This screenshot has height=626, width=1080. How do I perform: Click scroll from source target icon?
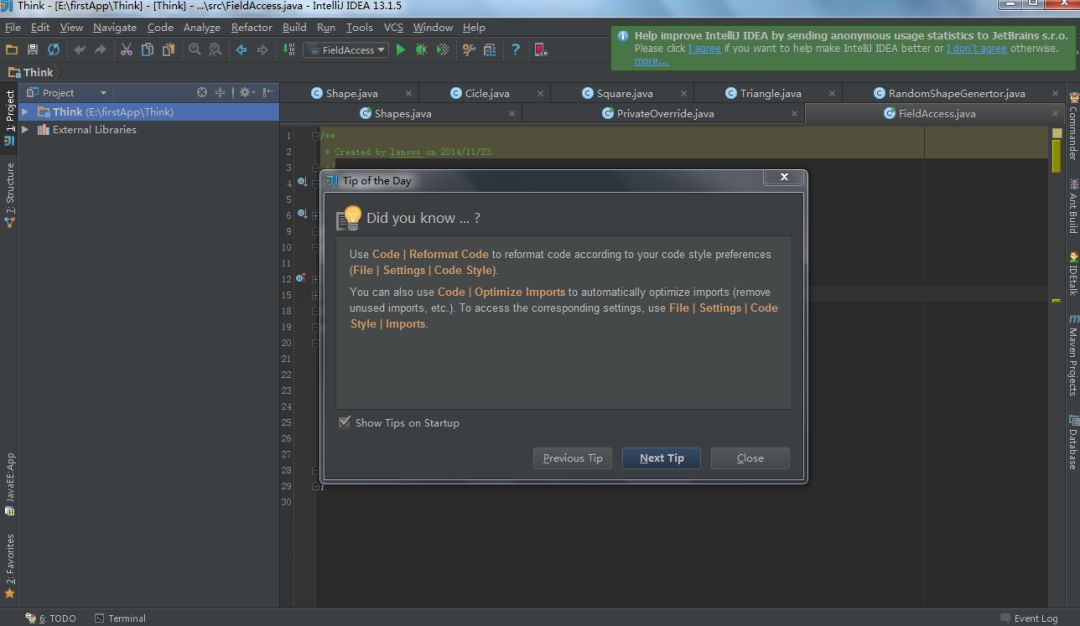coord(202,92)
